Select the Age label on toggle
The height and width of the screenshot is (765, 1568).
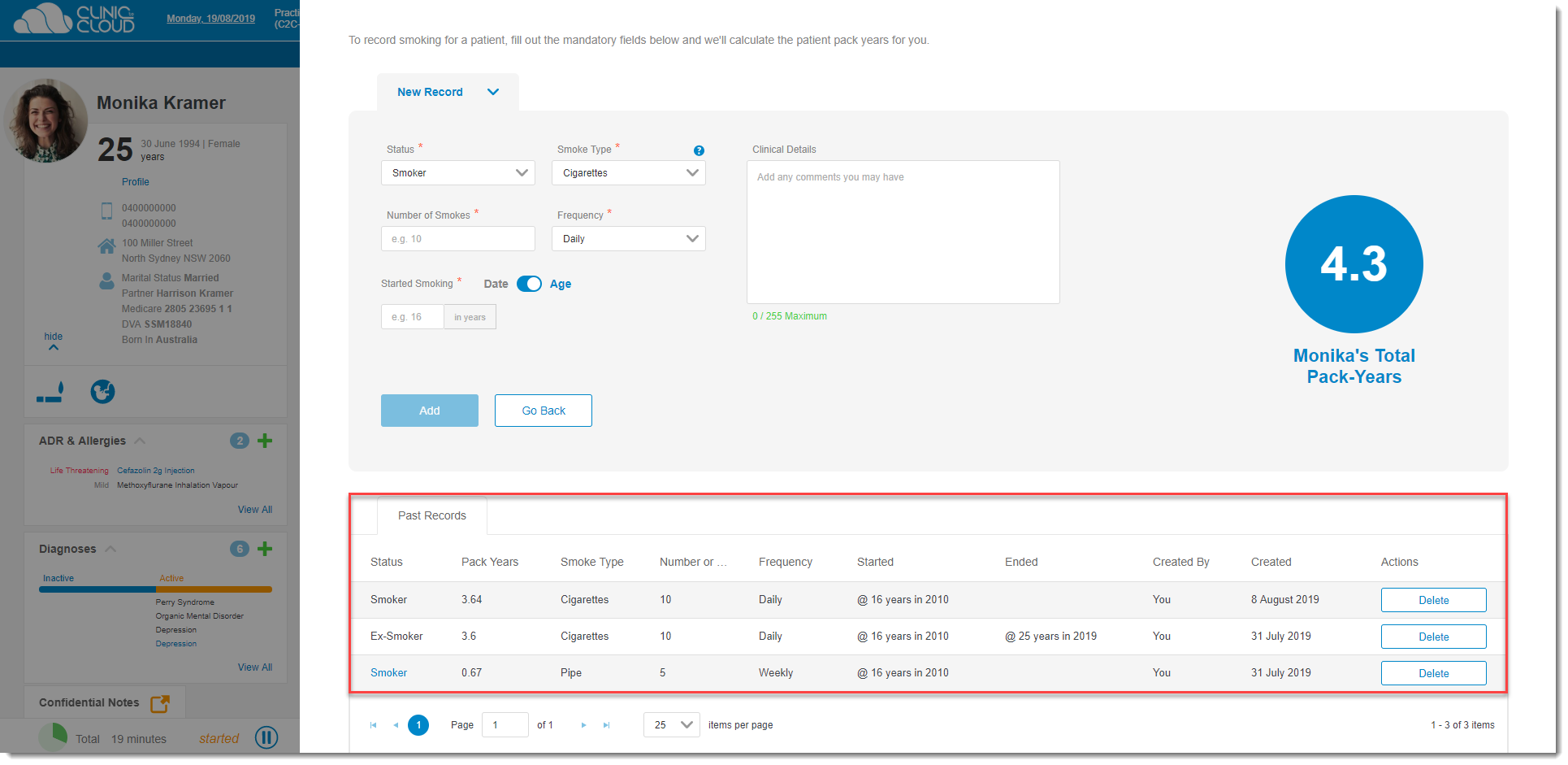561,284
